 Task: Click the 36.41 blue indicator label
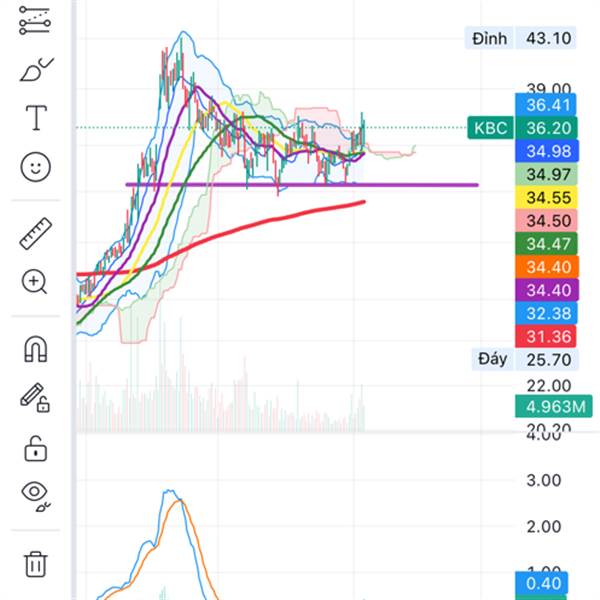[x=546, y=104]
